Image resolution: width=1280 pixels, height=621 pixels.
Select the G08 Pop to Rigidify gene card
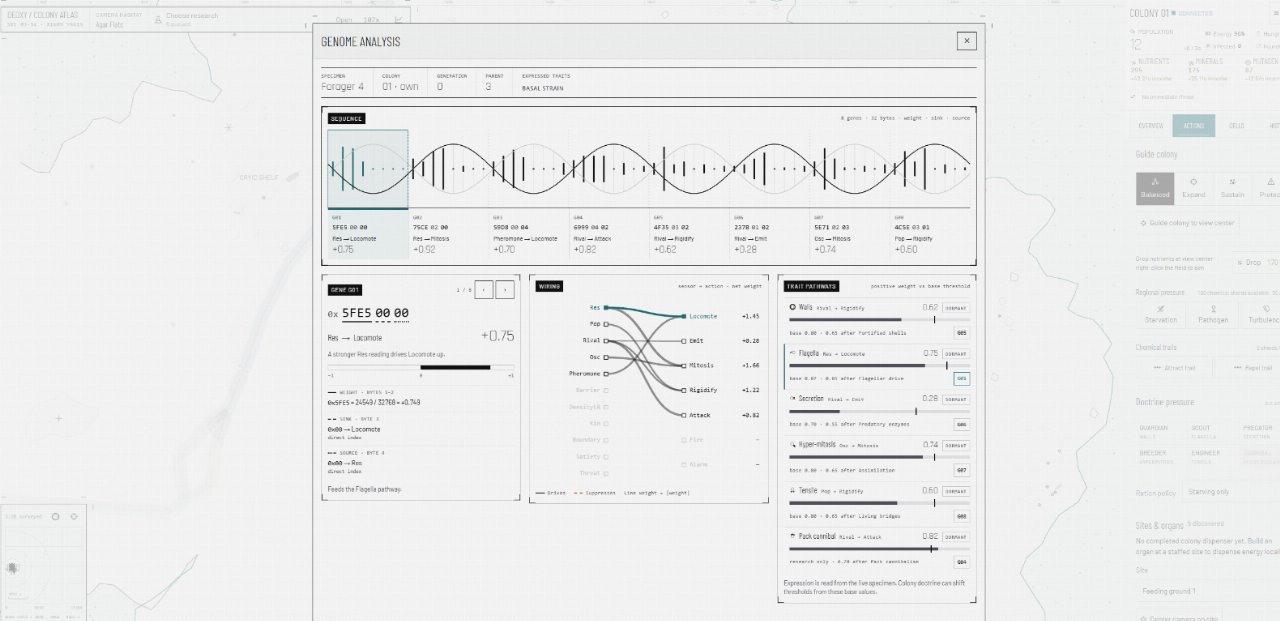coord(928,236)
